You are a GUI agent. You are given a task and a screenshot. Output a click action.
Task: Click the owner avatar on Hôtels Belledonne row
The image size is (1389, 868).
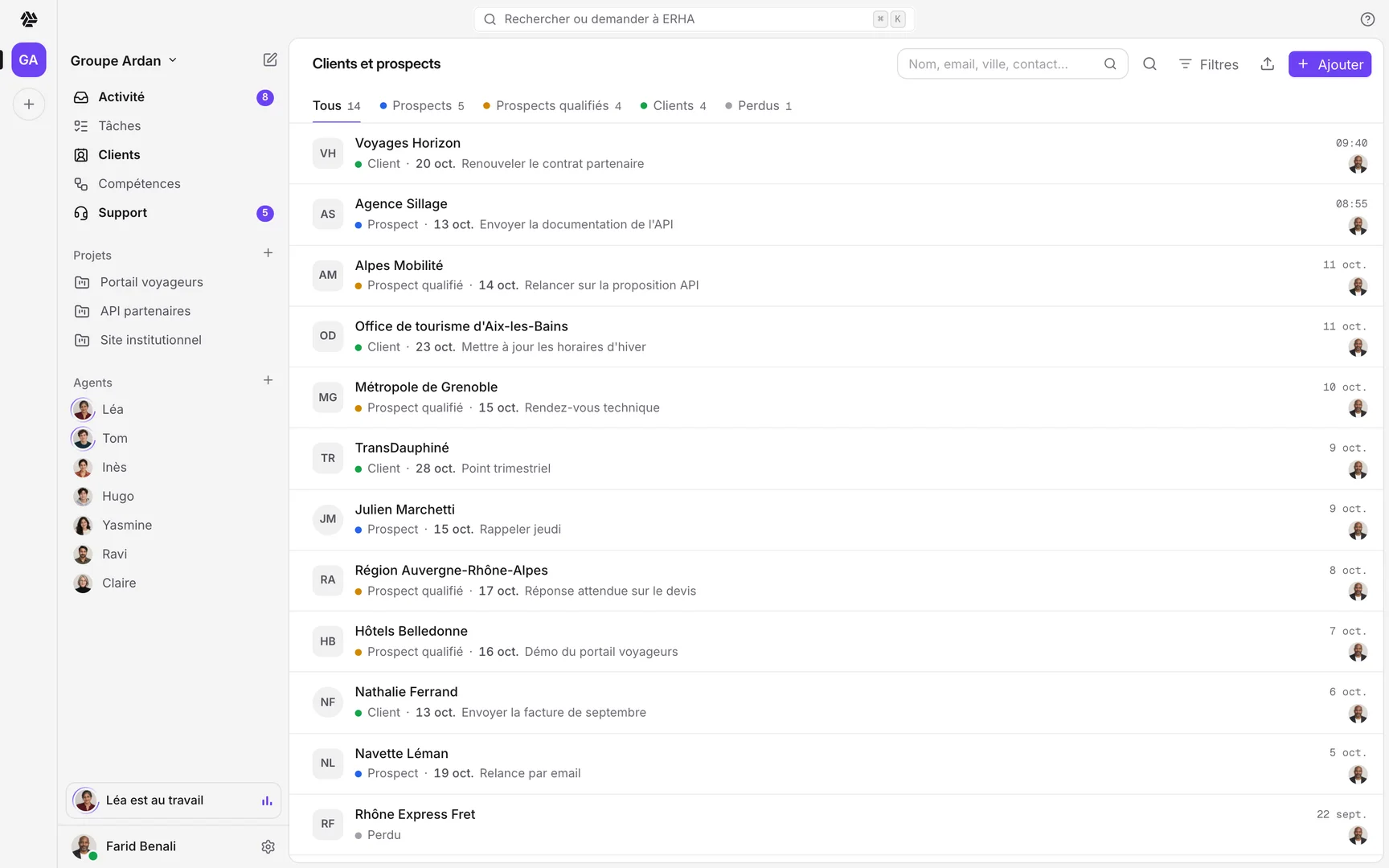click(x=1358, y=652)
